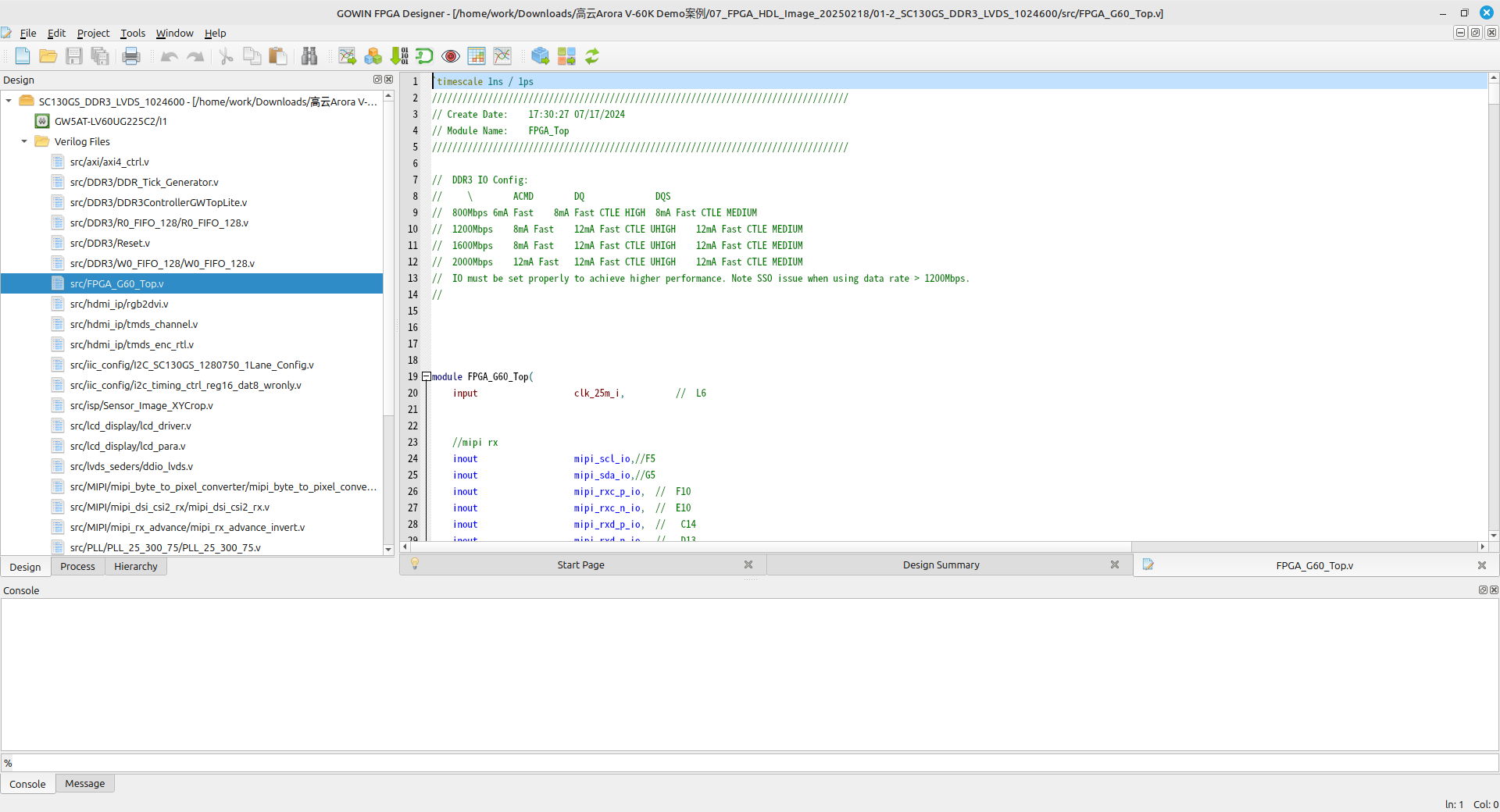Image resolution: width=1500 pixels, height=812 pixels.
Task: Open the Tools menu
Action: click(x=133, y=33)
